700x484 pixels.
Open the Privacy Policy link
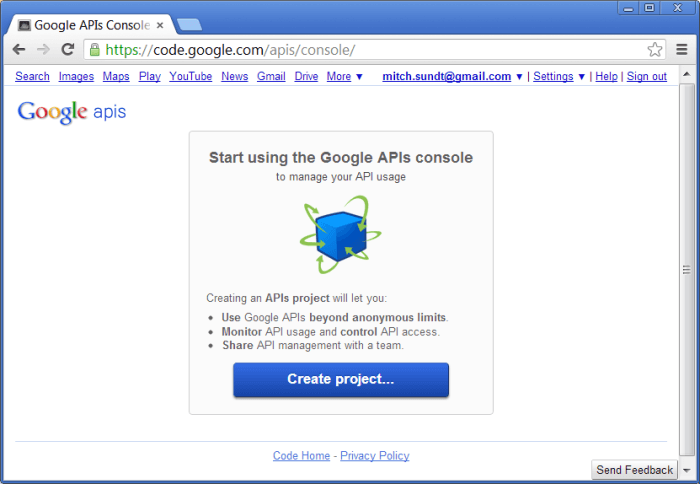[x=375, y=456]
